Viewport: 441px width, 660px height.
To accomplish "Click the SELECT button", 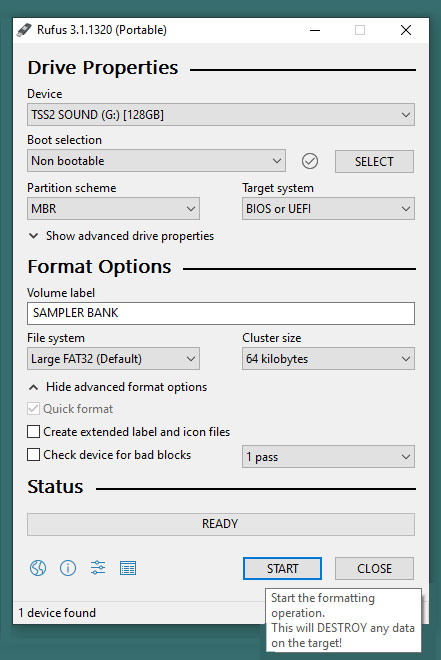I will click(374, 161).
